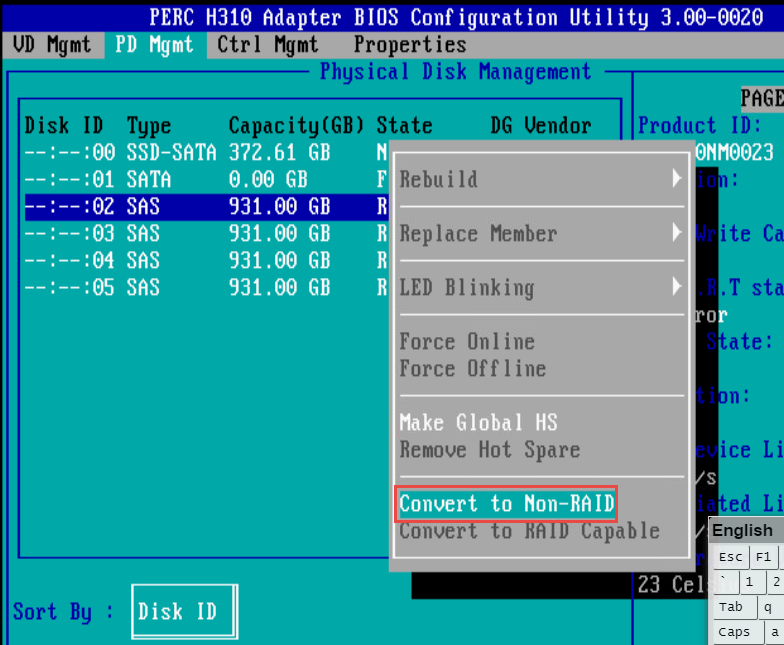The height and width of the screenshot is (645, 784).
Task: Select disk 04 SAS row
Action: coord(206,260)
